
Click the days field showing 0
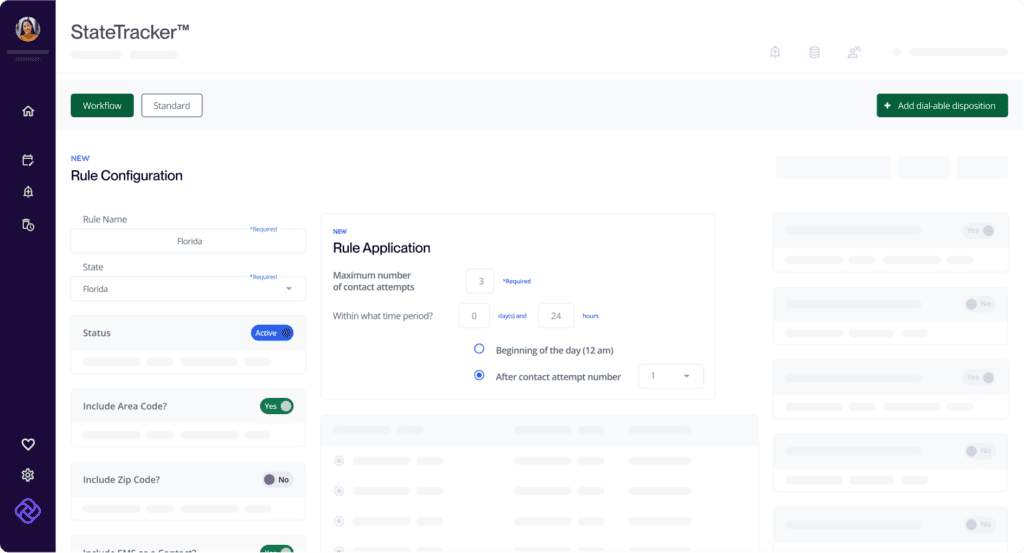click(474, 316)
